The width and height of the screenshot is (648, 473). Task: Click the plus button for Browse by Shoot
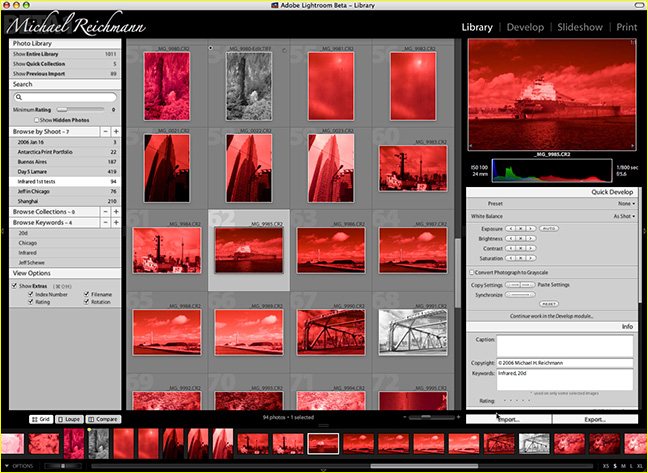tap(116, 132)
